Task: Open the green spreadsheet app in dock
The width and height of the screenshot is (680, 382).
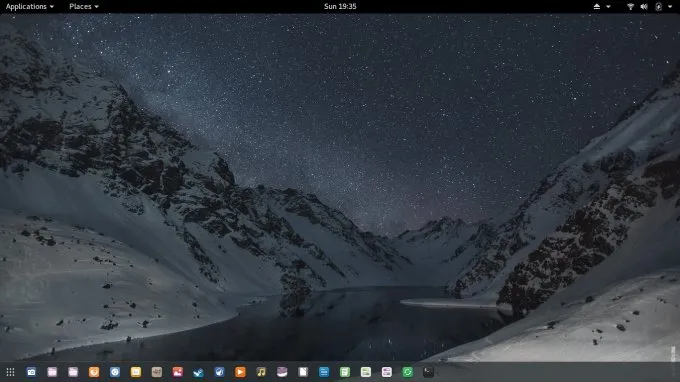Action: click(345, 372)
